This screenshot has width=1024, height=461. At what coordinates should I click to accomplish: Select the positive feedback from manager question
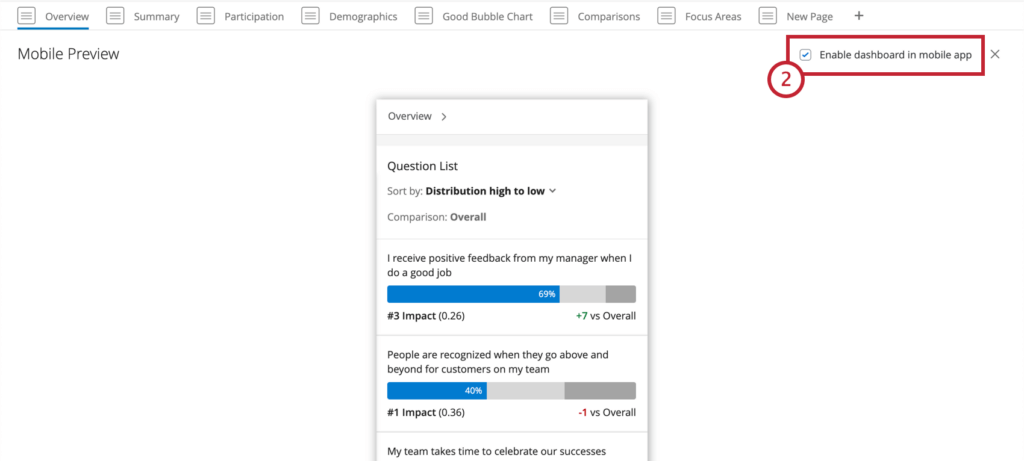point(510,265)
